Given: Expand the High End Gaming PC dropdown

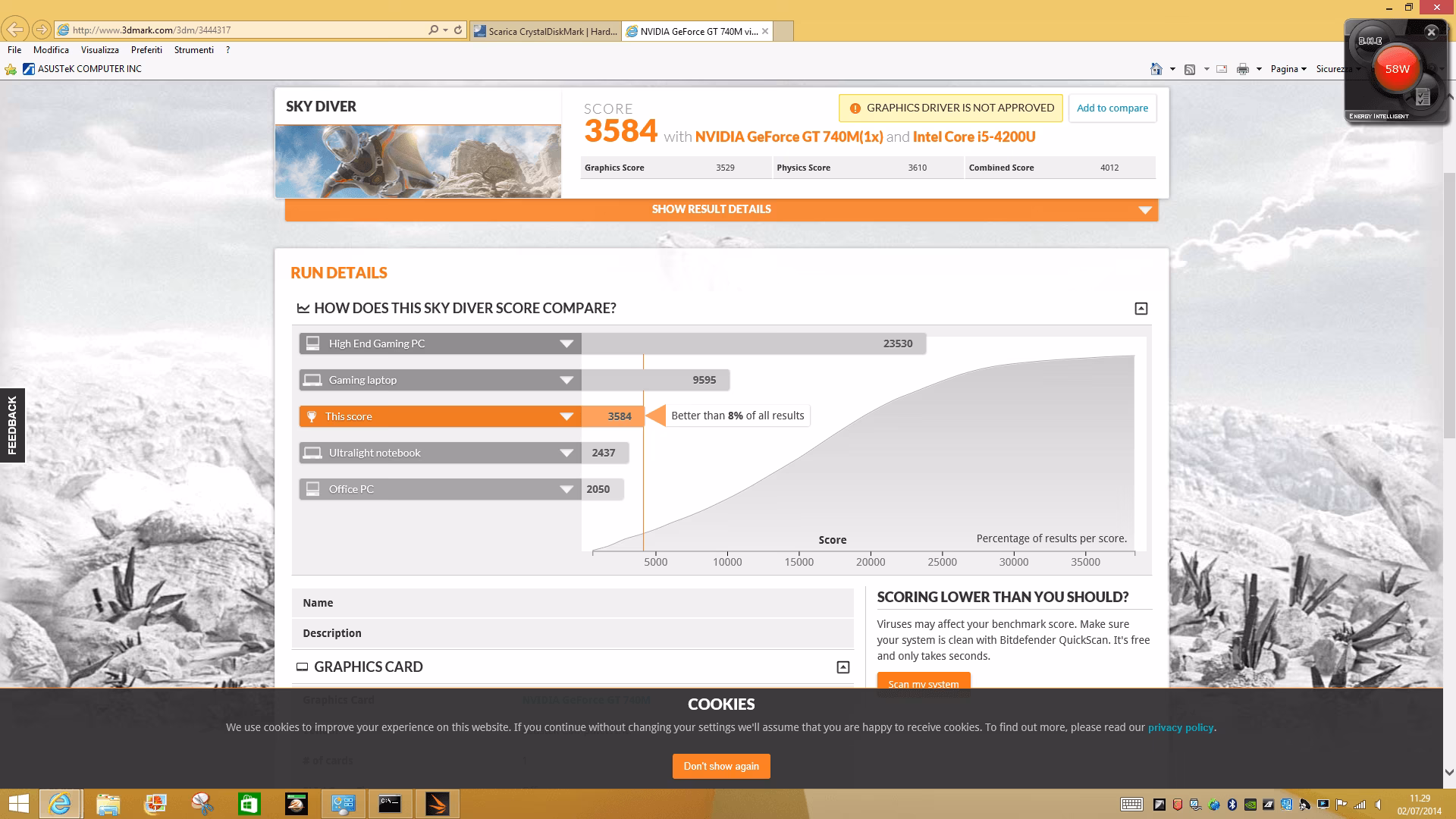Looking at the screenshot, I should click(566, 344).
